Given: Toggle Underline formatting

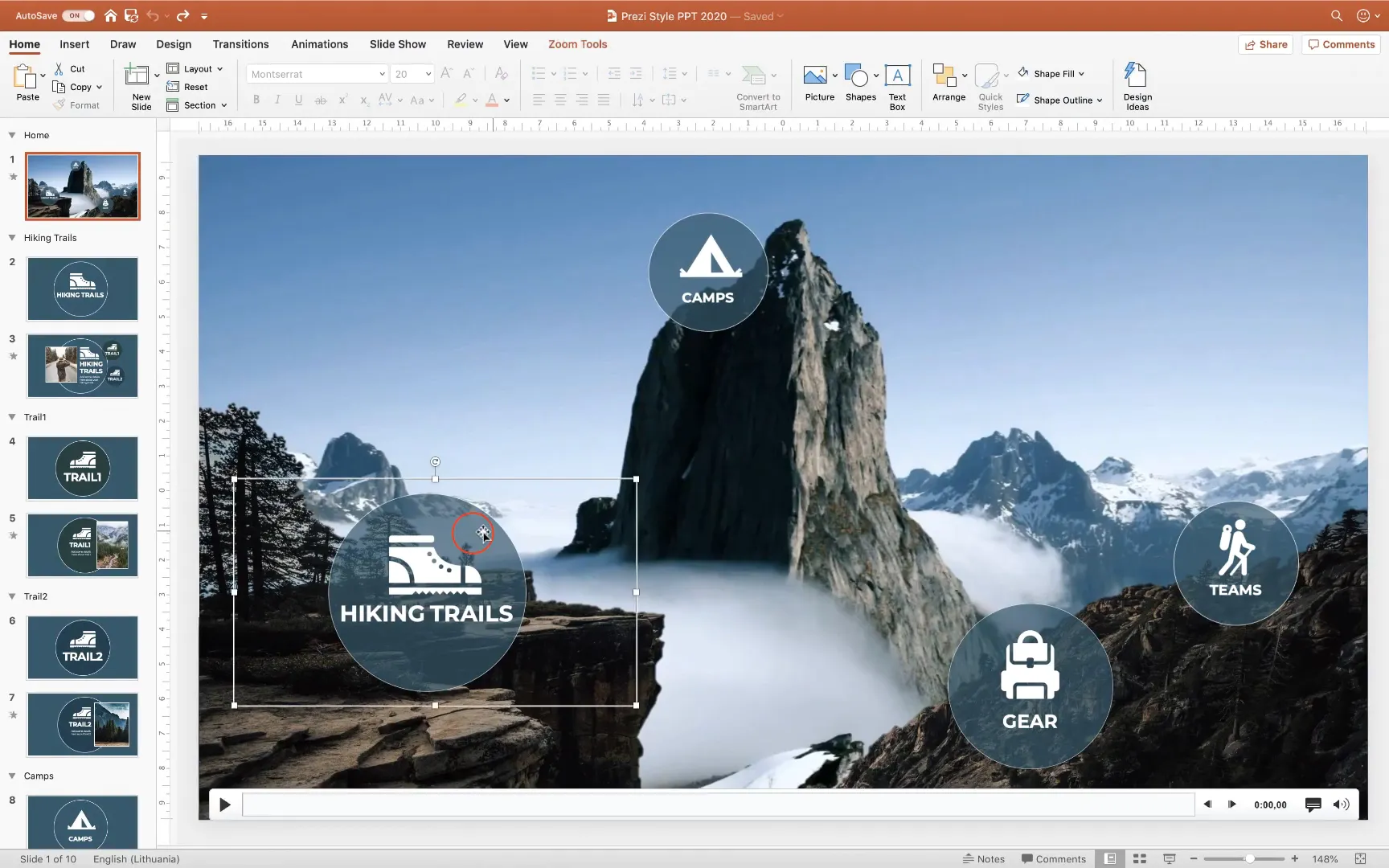Looking at the screenshot, I should tap(298, 100).
